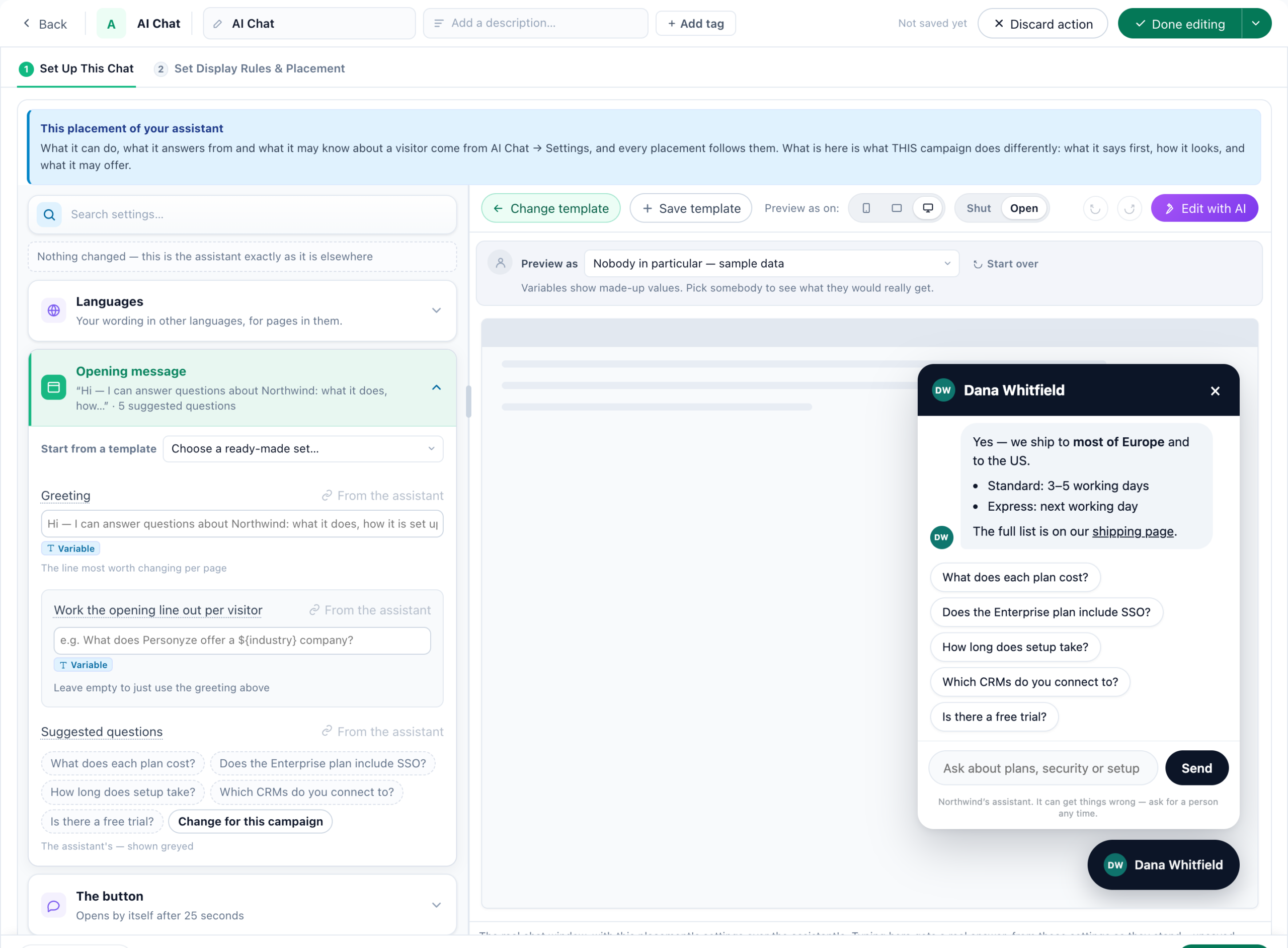Click Change template button
The height and width of the screenshot is (948, 1288).
point(551,208)
